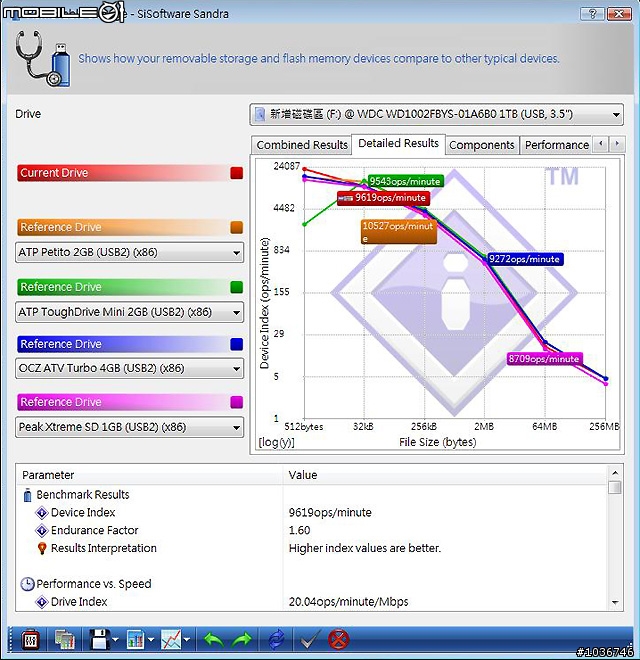Click the green back arrow icon
640x660 pixels.
pos(214,640)
